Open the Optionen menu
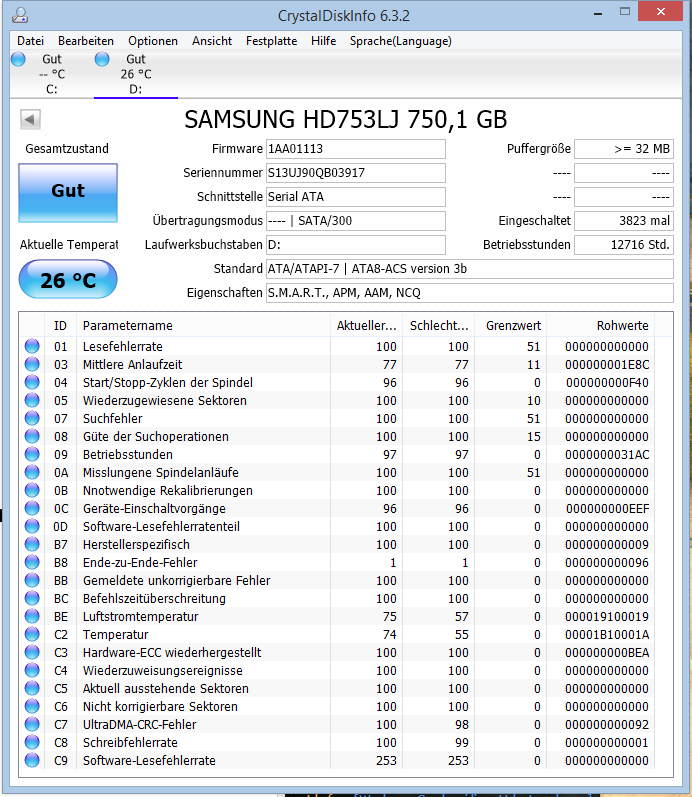Viewport: 692px width, 797px height. (153, 41)
